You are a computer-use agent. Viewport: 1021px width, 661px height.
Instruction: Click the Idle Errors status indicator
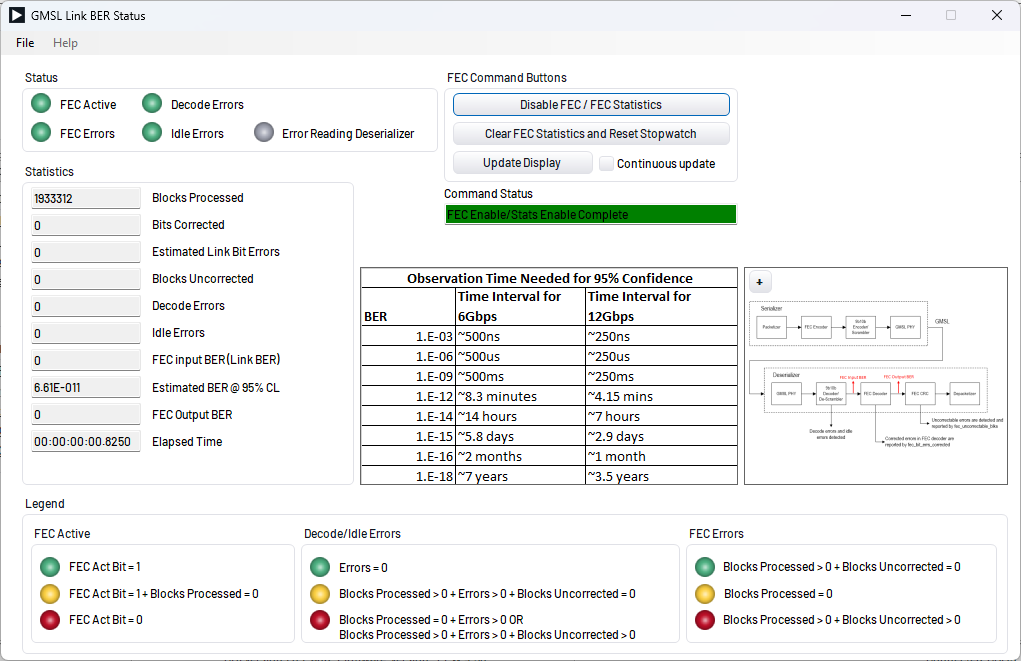152,132
